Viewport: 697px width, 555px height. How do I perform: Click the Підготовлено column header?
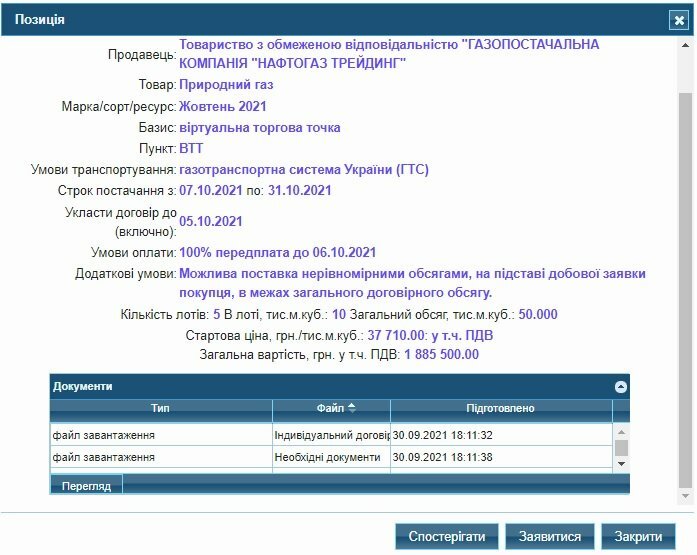(x=501, y=408)
